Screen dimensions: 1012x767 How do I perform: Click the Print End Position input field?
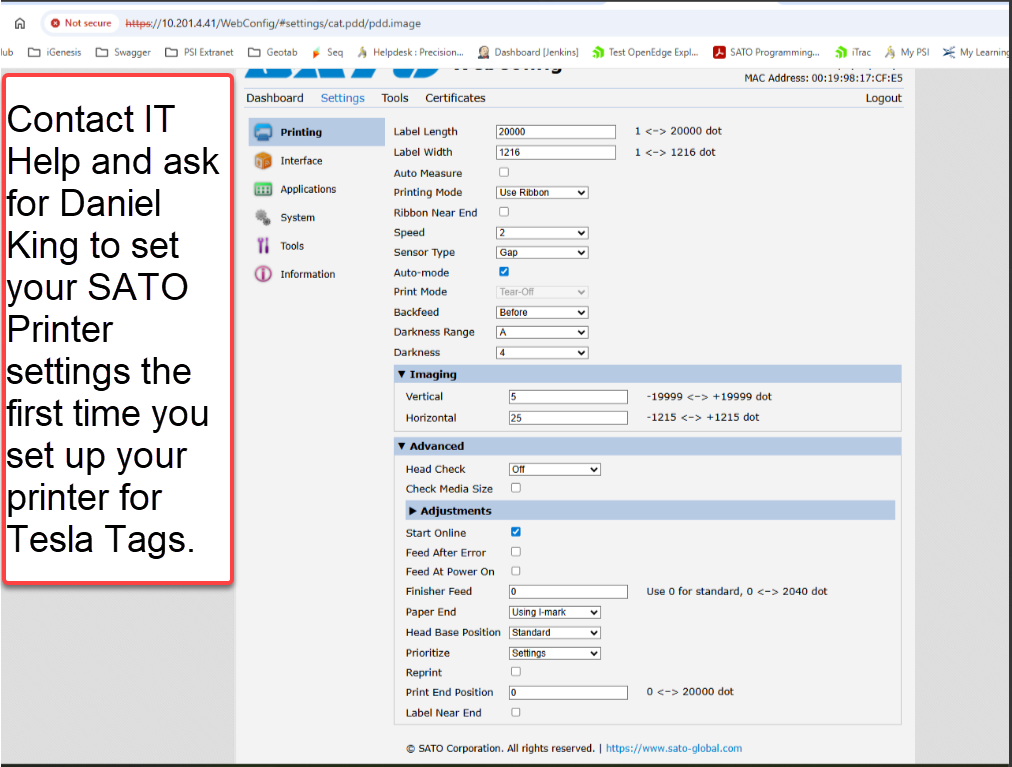click(568, 693)
